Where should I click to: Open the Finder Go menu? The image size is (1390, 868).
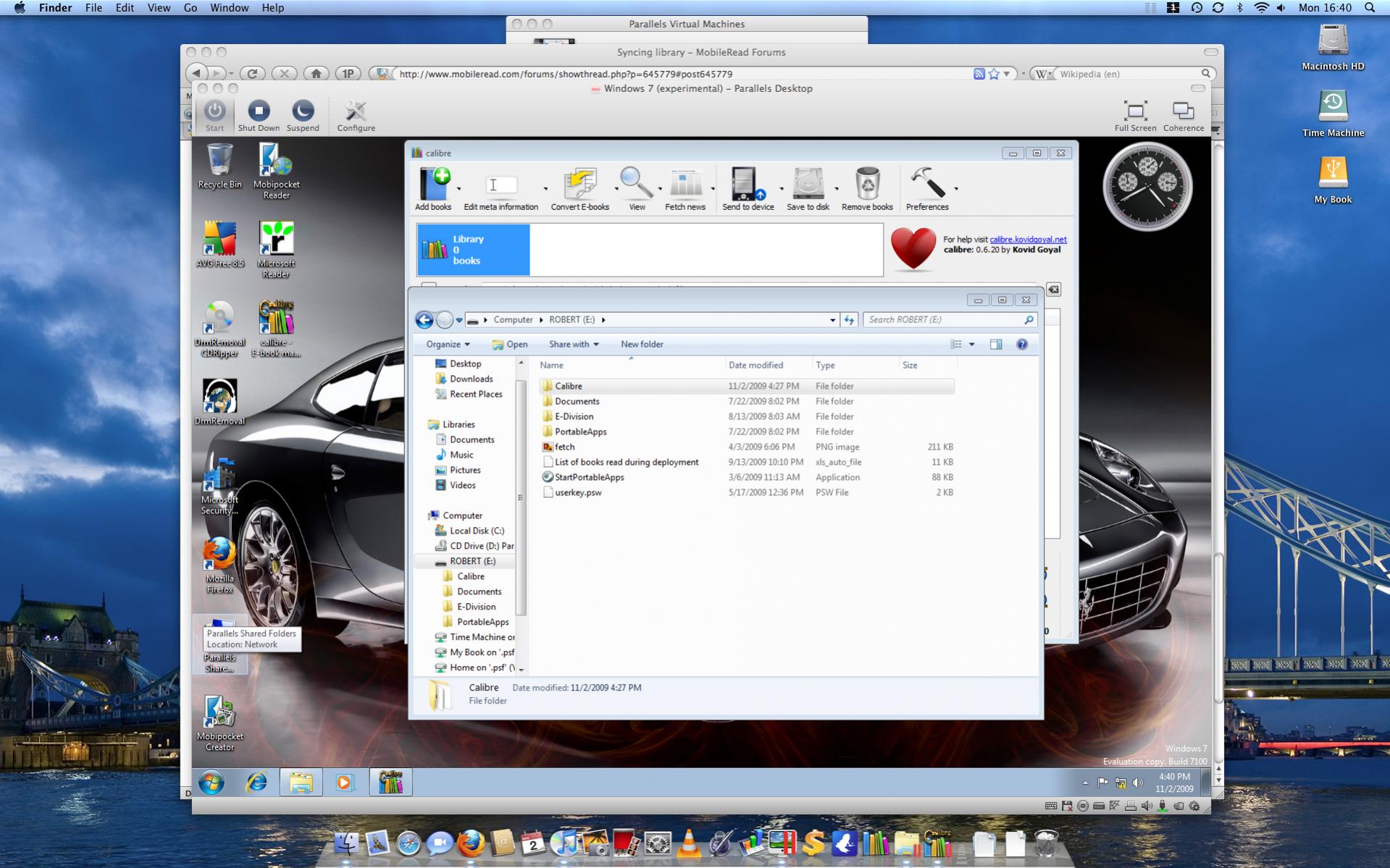191,8
